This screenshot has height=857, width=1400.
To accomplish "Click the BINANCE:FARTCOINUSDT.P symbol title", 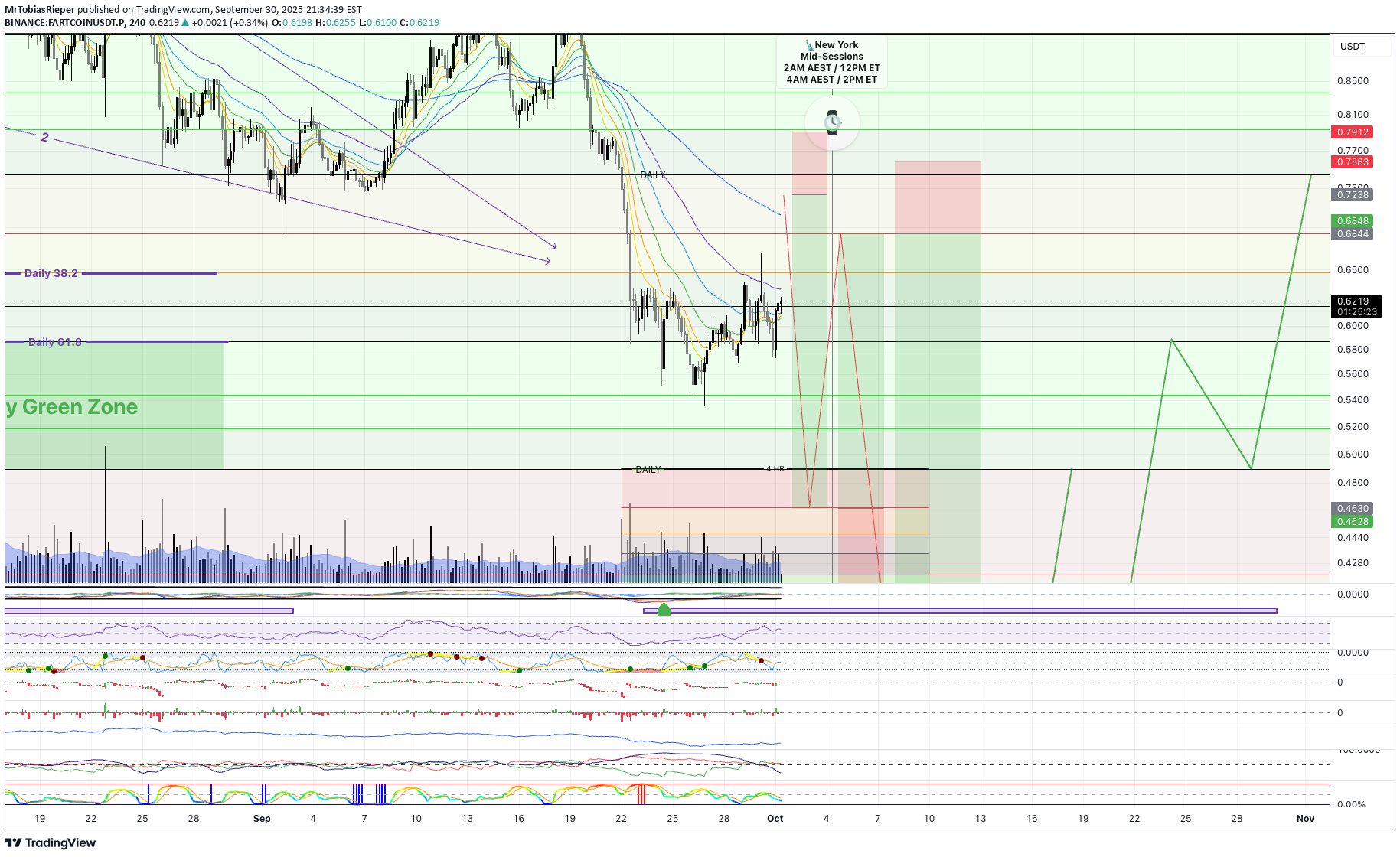I will tap(64, 23).
